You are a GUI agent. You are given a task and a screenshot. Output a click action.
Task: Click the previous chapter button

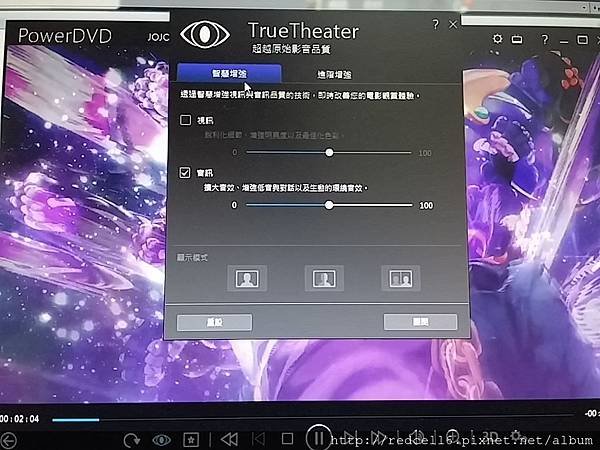(x=259, y=439)
